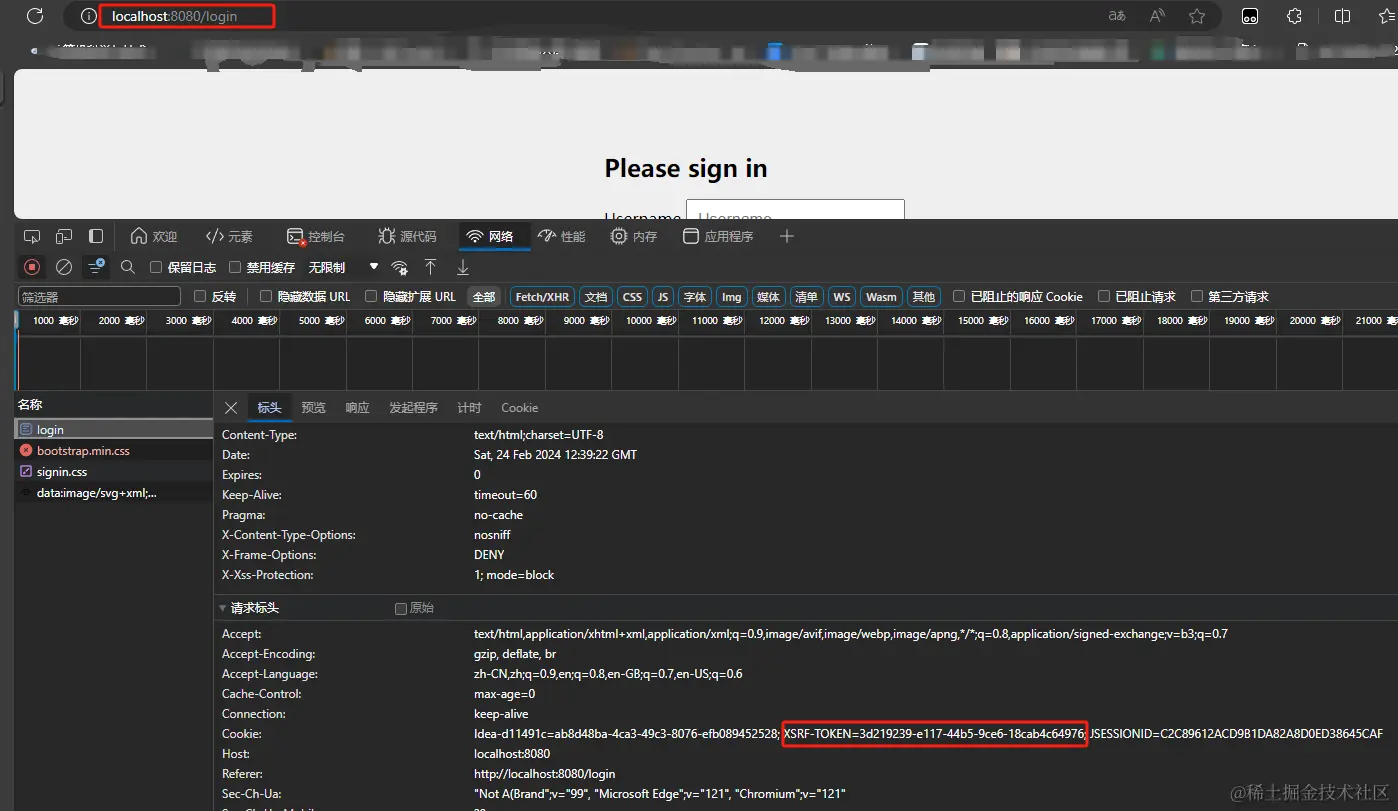Stop recording network log
The width and height of the screenshot is (1398, 811).
click(x=32, y=267)
